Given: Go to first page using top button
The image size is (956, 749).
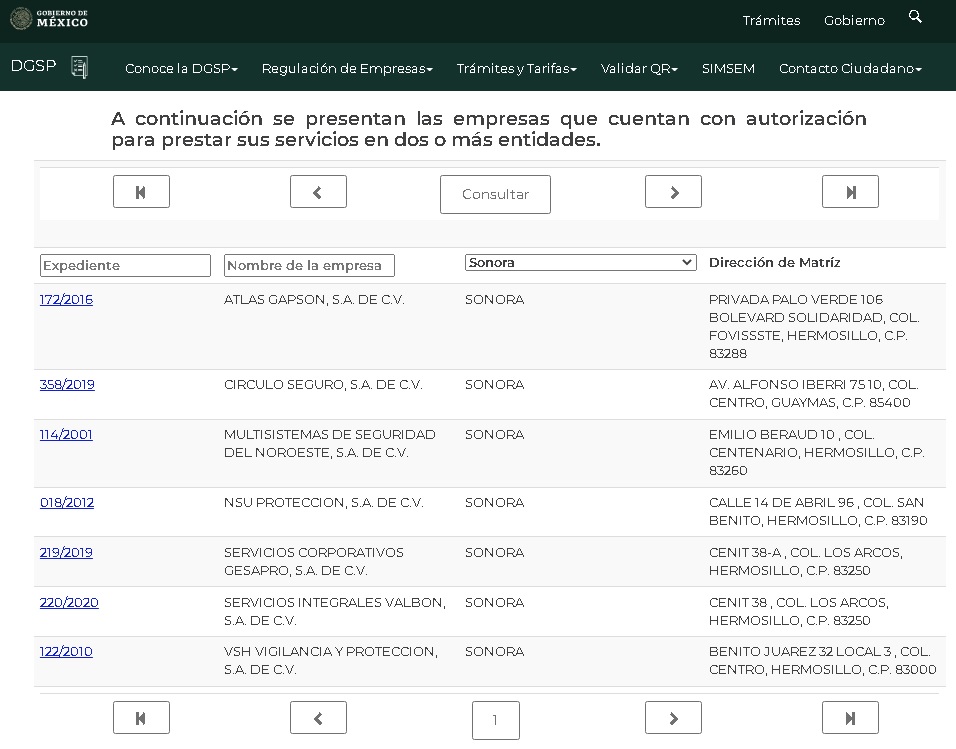Looking at the screenshot, I should click(x=141, y=192).
